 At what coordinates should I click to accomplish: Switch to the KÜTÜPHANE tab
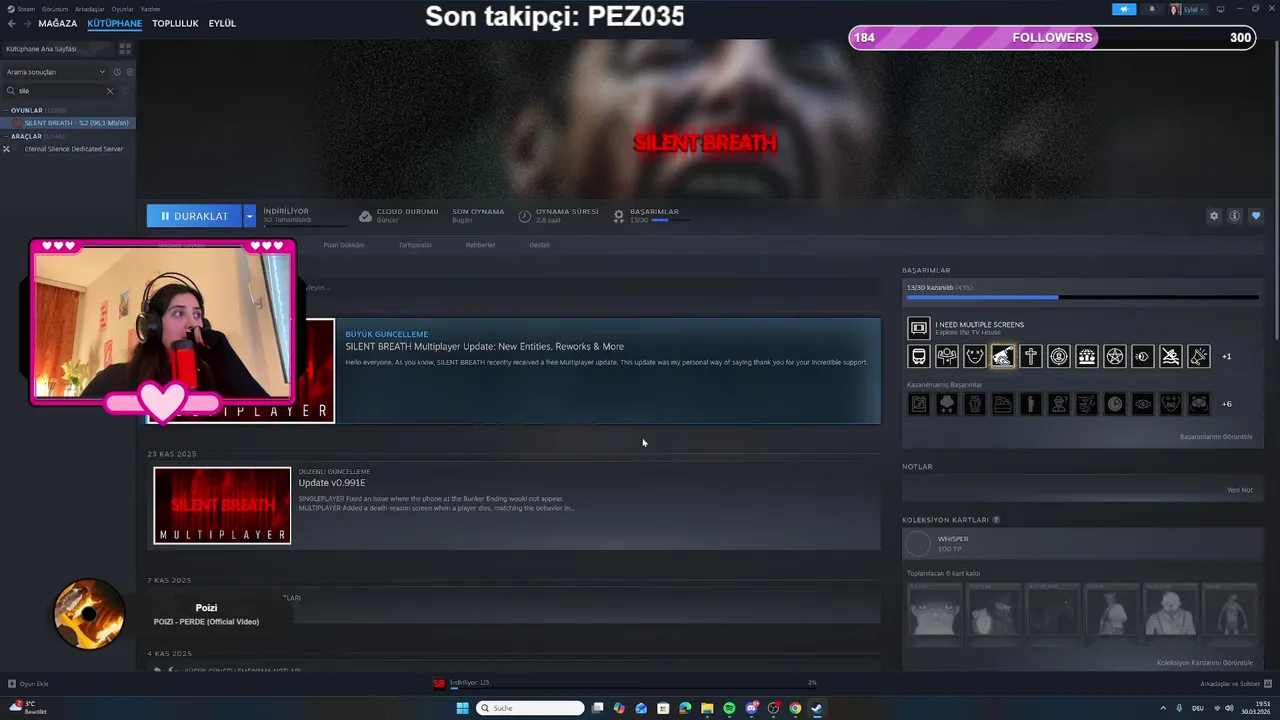click(x=115, y=23)
